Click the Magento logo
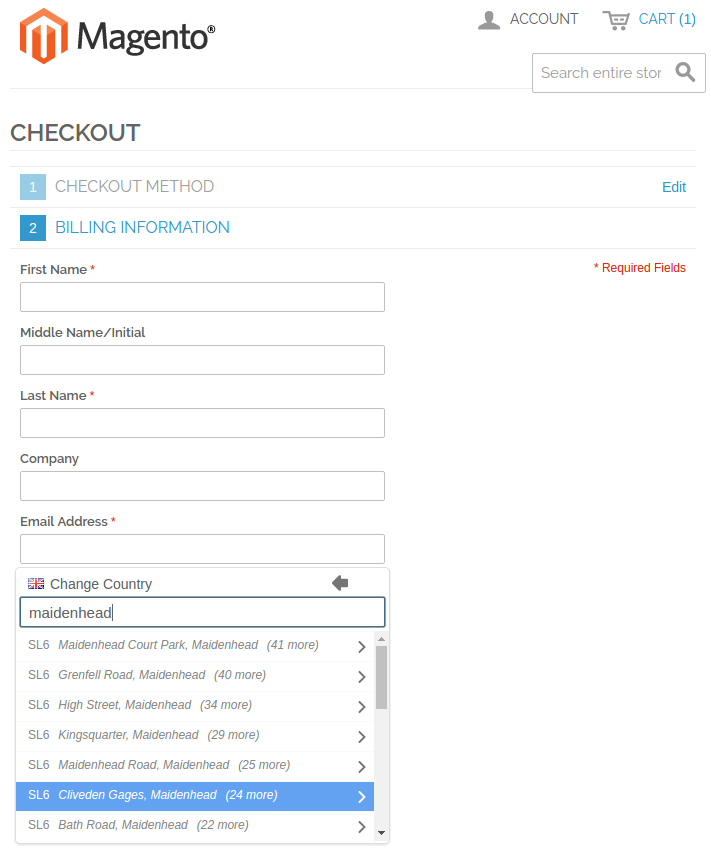The width and height of the screenshot is (711, 850). [x=117, y=36]
